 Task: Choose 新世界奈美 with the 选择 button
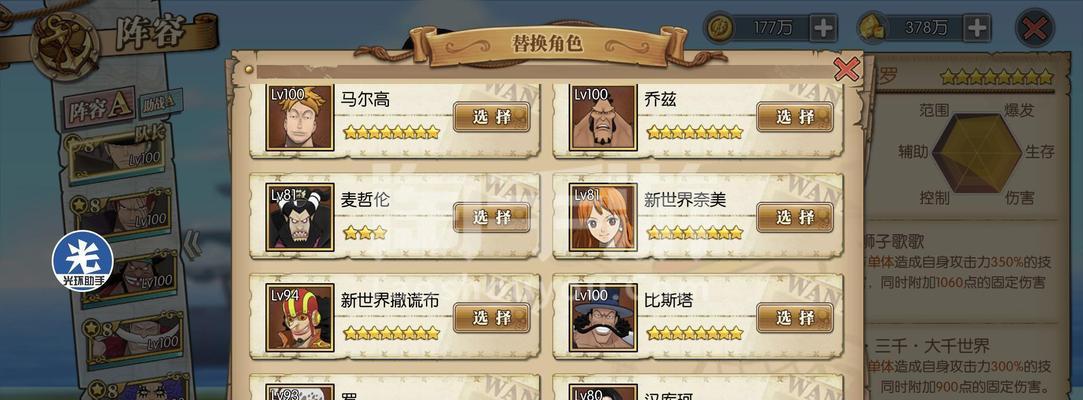[x=795, y=217]
